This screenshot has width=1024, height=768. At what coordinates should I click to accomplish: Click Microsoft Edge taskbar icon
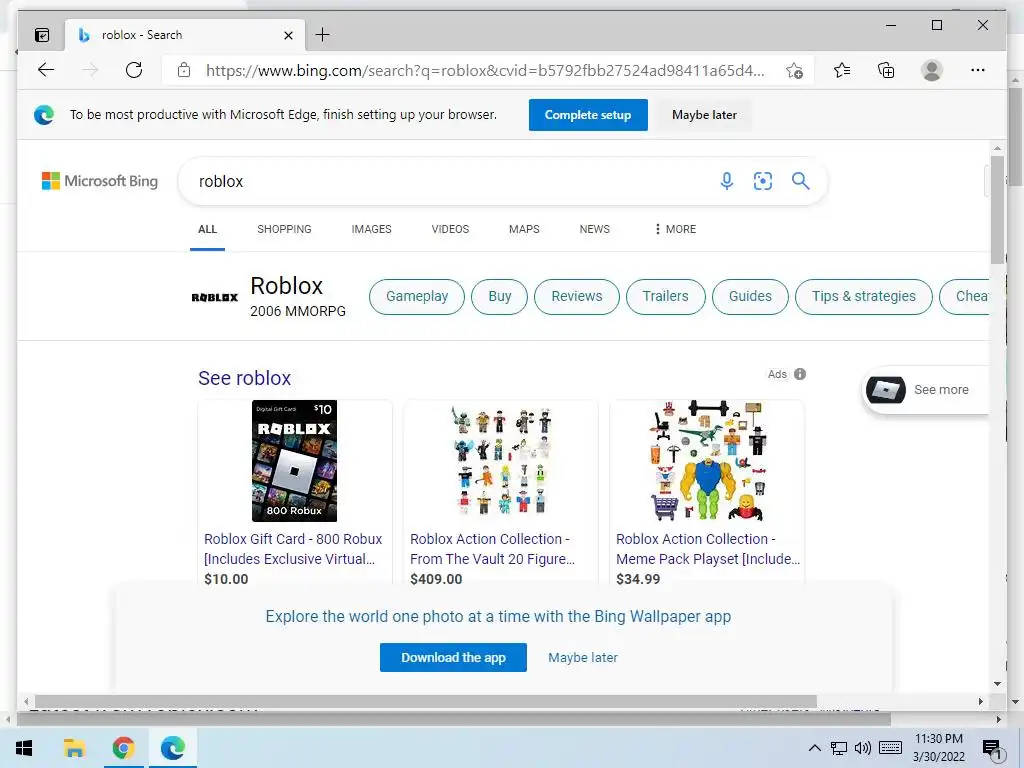[x=173, y=748]
